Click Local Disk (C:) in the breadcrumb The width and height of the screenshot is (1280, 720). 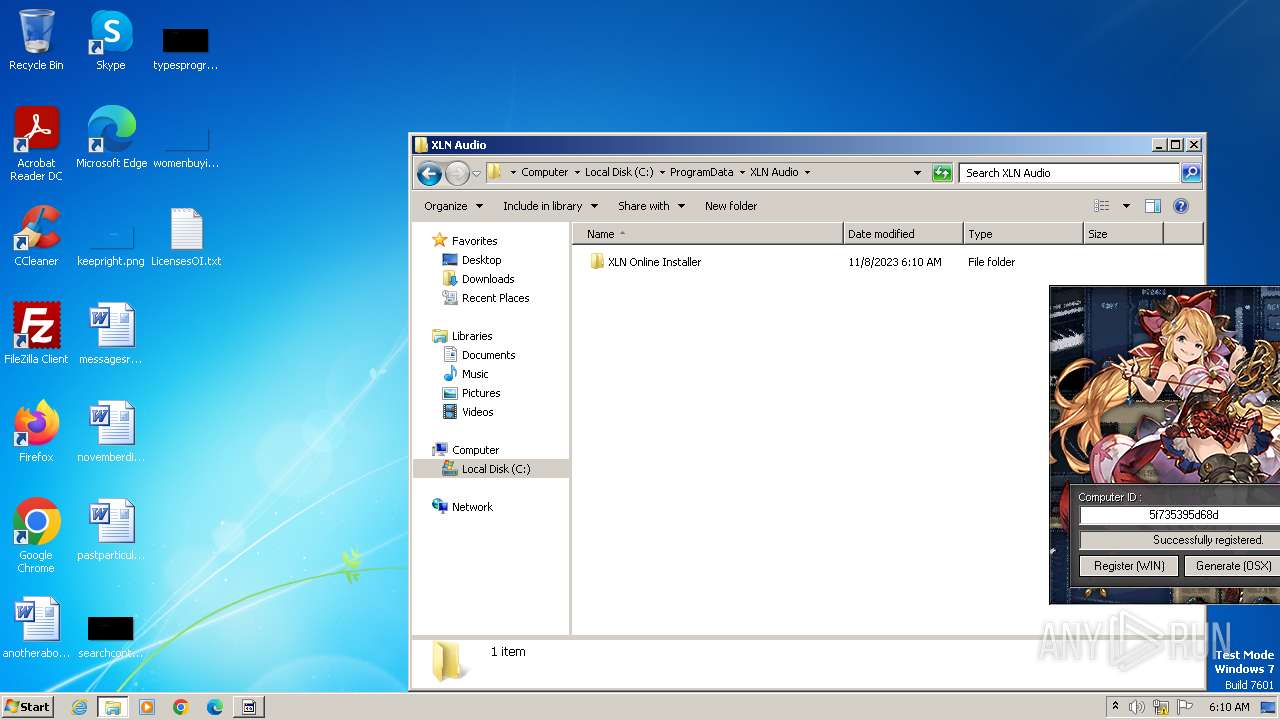coord(619,172)
